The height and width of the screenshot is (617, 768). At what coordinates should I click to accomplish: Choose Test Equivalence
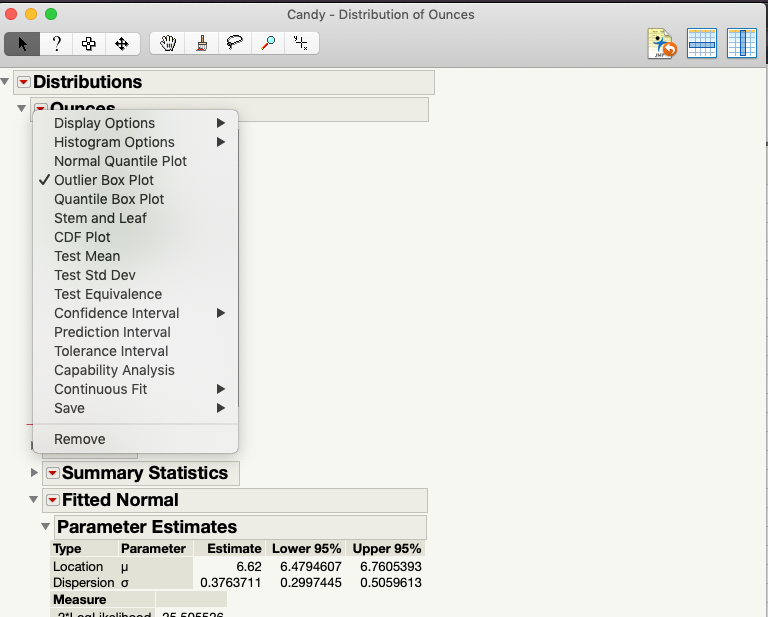135,294
